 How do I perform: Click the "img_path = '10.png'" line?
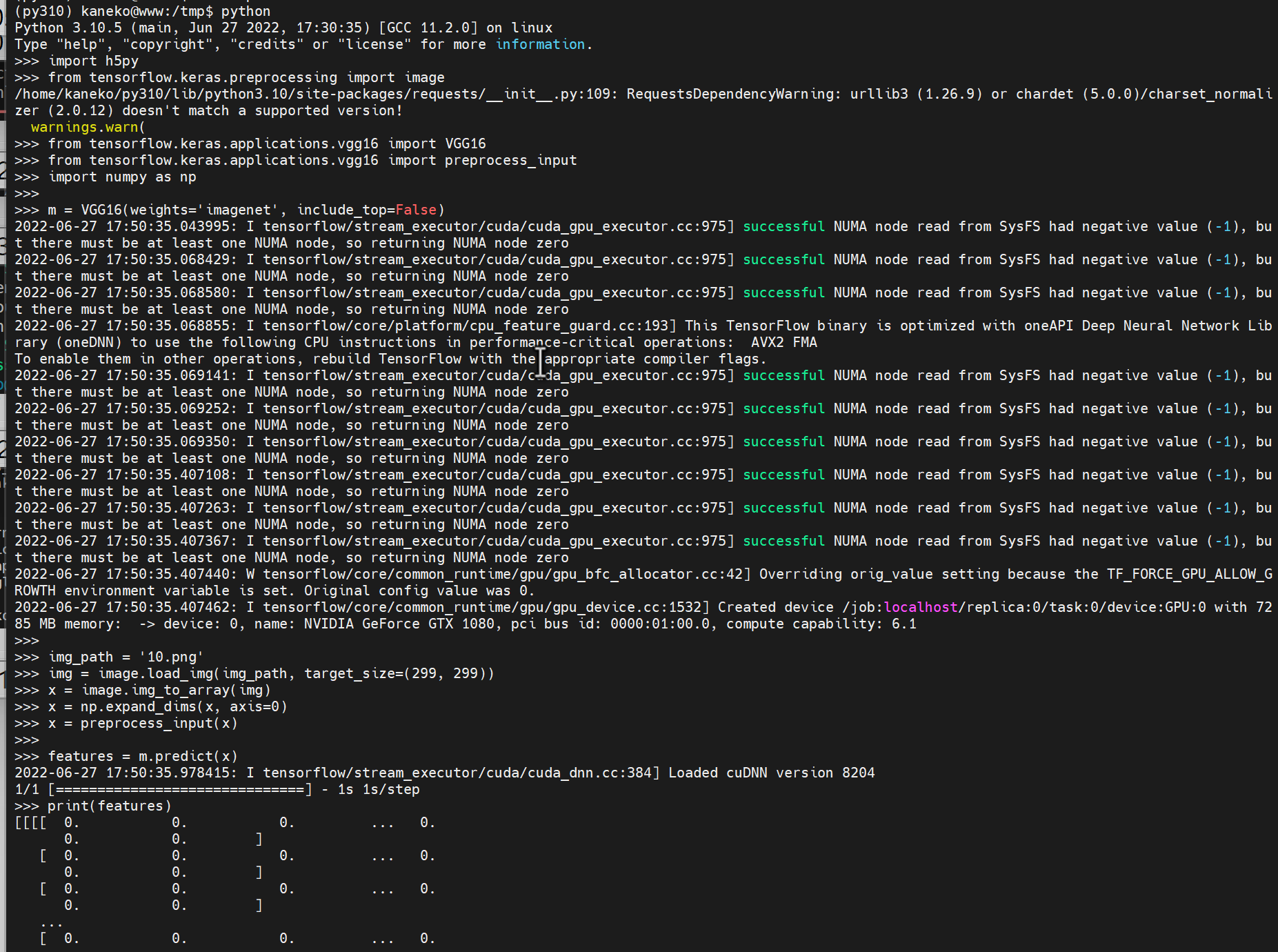[109, 657]
